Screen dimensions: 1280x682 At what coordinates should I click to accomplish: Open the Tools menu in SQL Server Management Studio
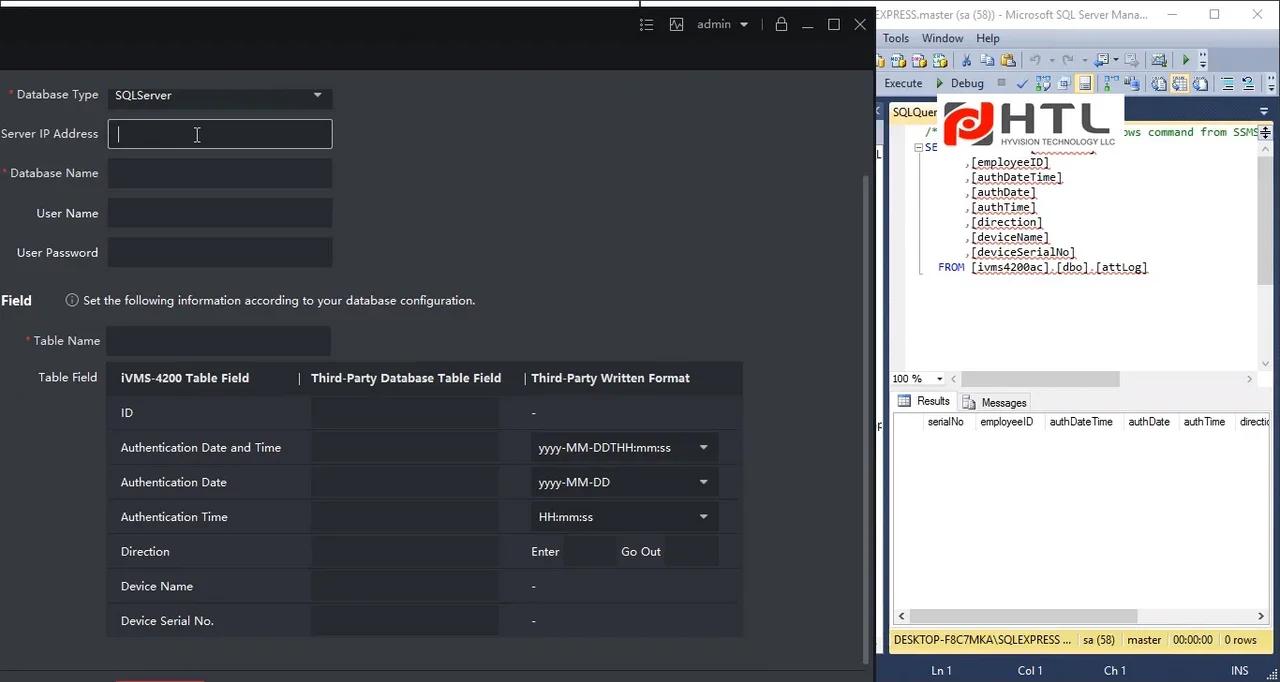tap(895, 38)
